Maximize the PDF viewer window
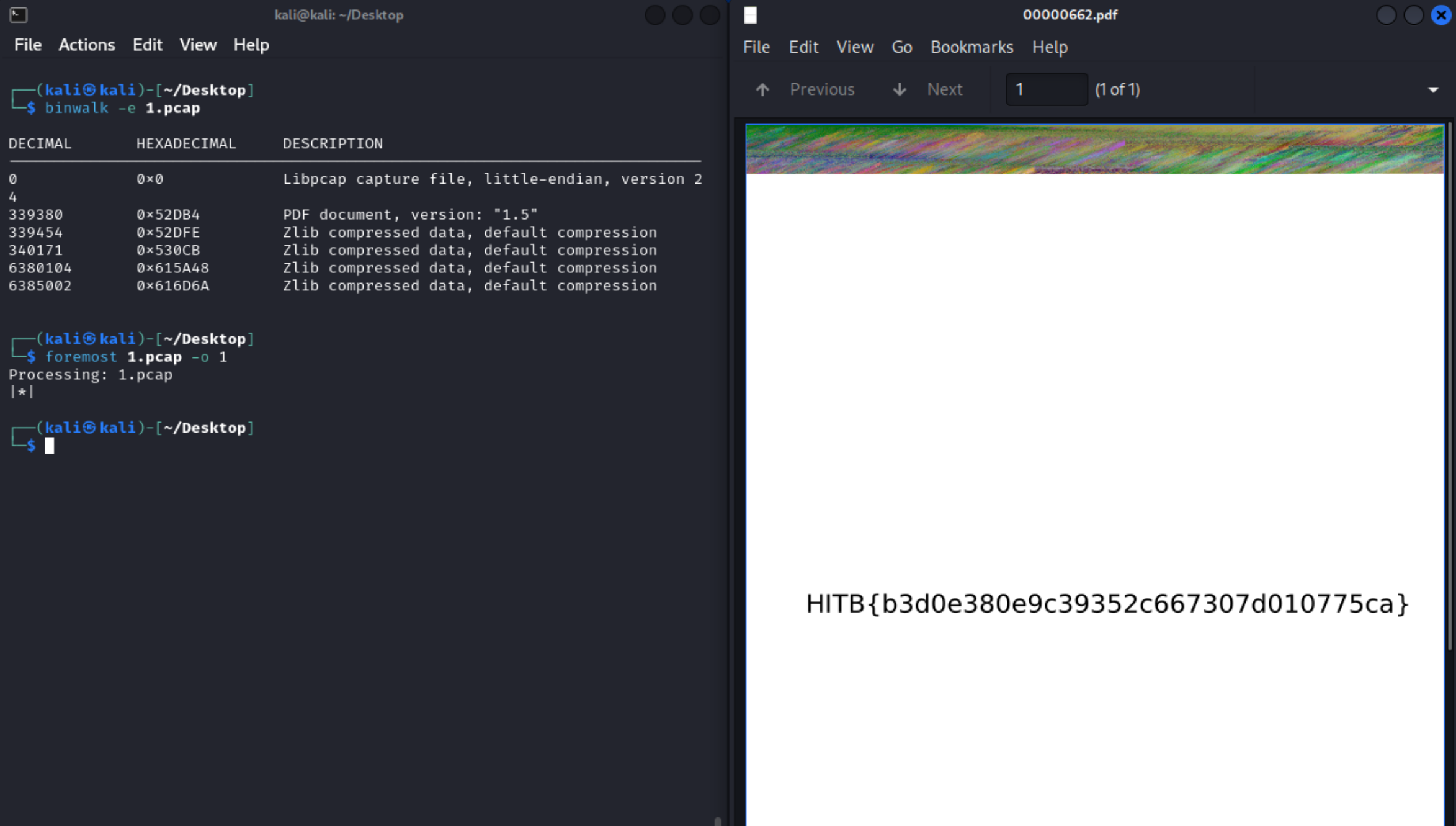 click(1413, 15)
